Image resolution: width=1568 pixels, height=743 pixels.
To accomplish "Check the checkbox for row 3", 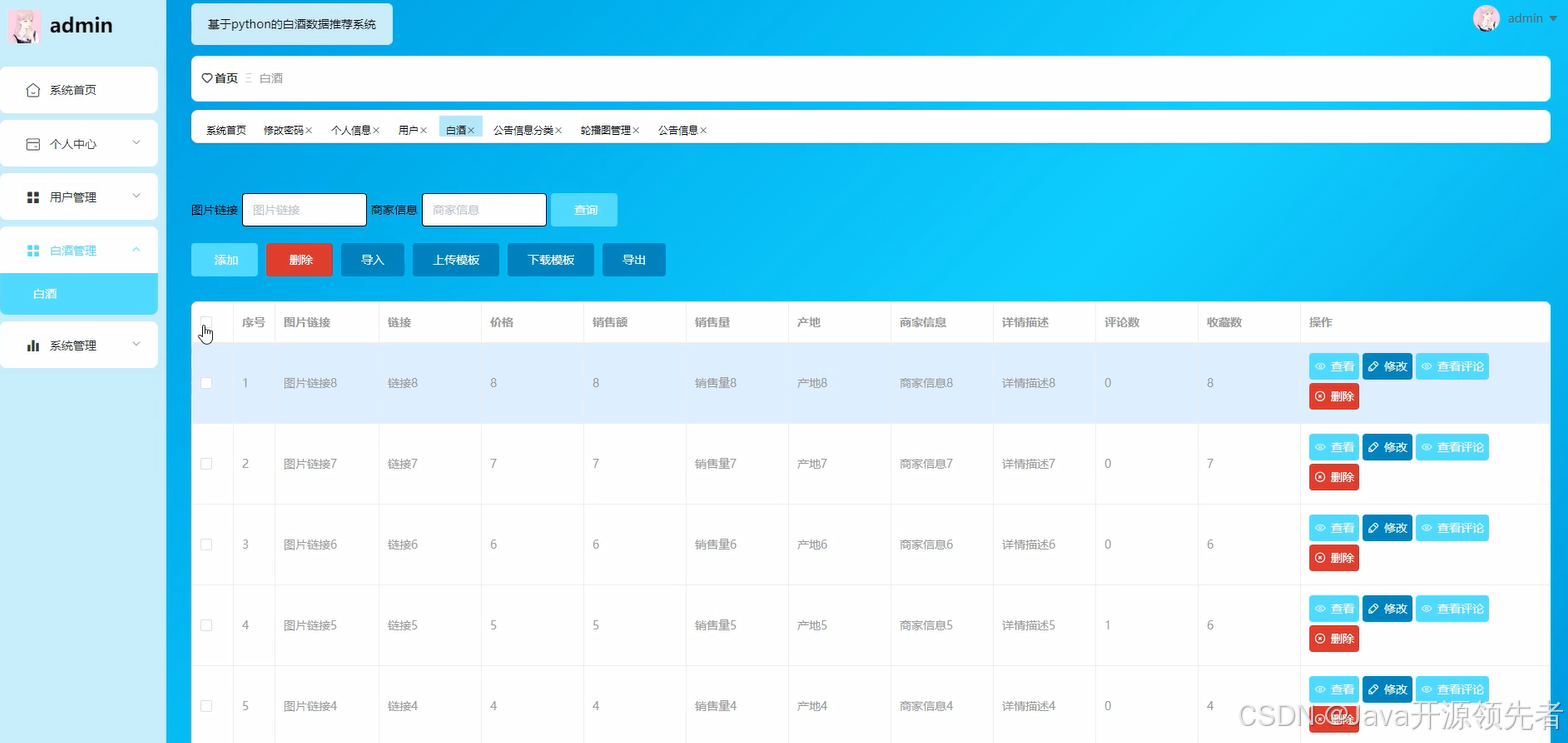I will (x=206, y=544).
